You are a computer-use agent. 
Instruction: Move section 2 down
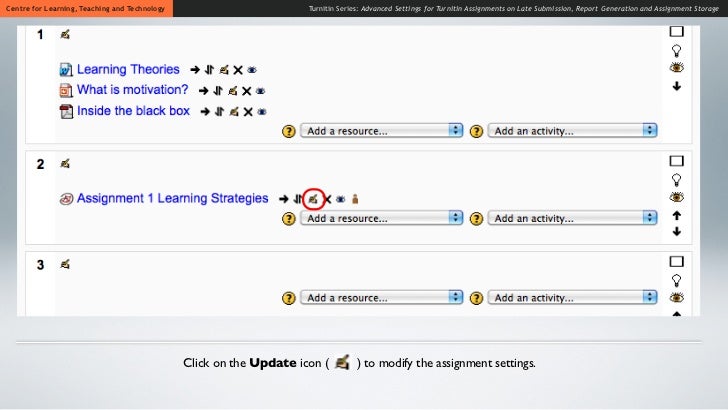click(676, 231)
